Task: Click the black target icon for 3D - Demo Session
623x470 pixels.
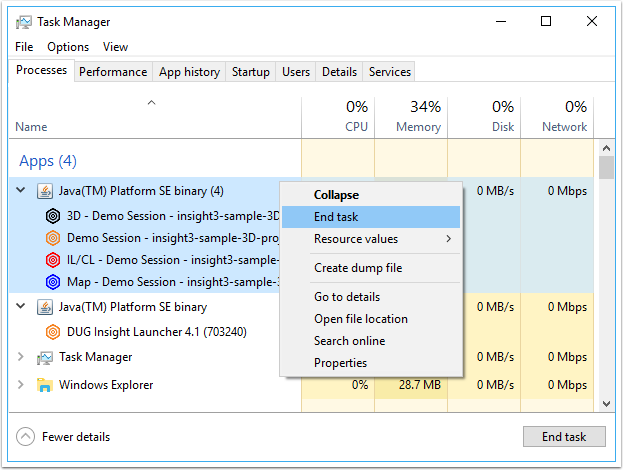Action: [53, 216]
